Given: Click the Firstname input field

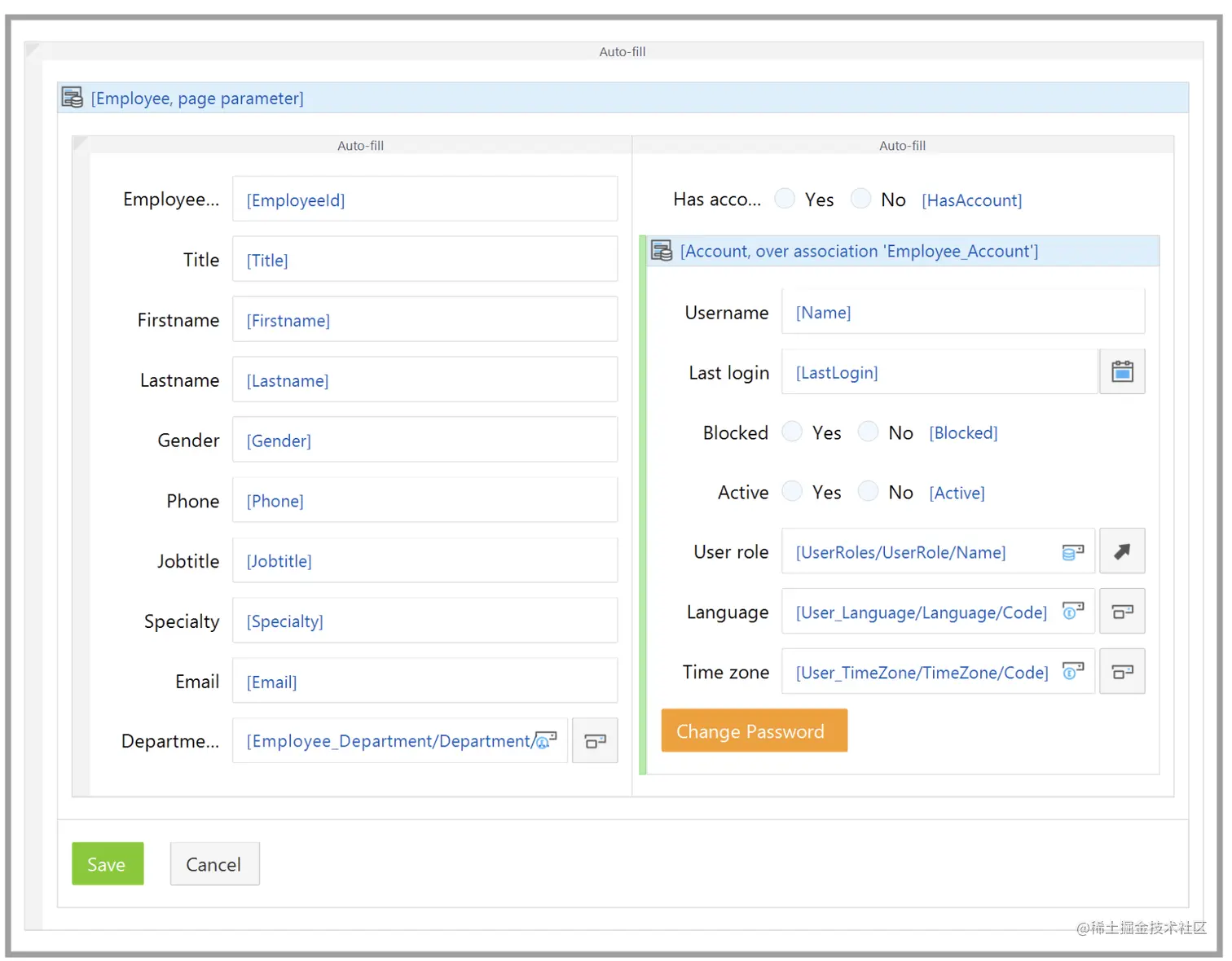Looking at the screenshot, I should point(425,320).
